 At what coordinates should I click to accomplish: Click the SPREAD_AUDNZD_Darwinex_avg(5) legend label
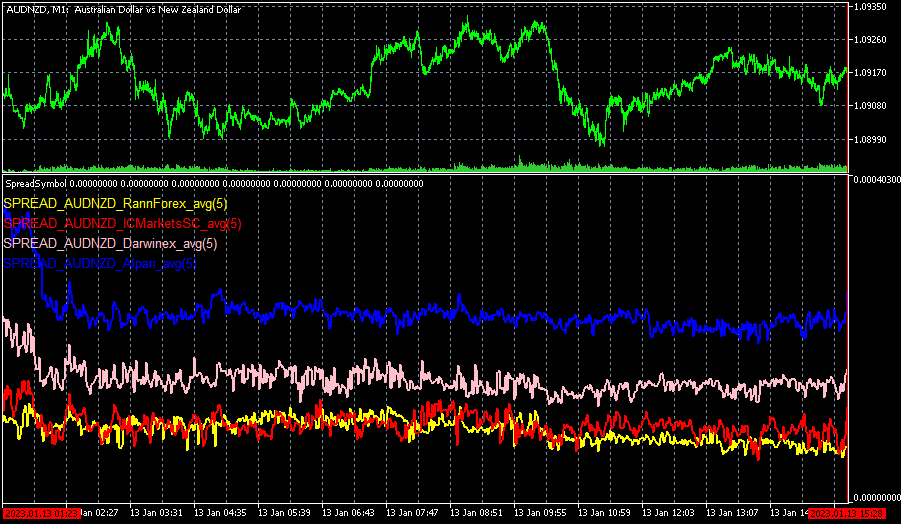[x=110, y=243]
